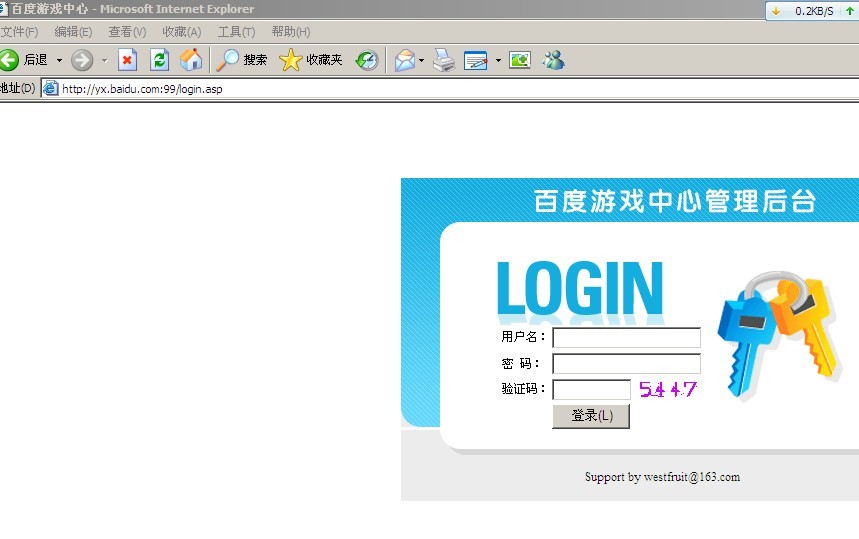This screenshot has height=539, width=859.
Task: Open the Back button history dropdown arrow
Action: point(59,60)
